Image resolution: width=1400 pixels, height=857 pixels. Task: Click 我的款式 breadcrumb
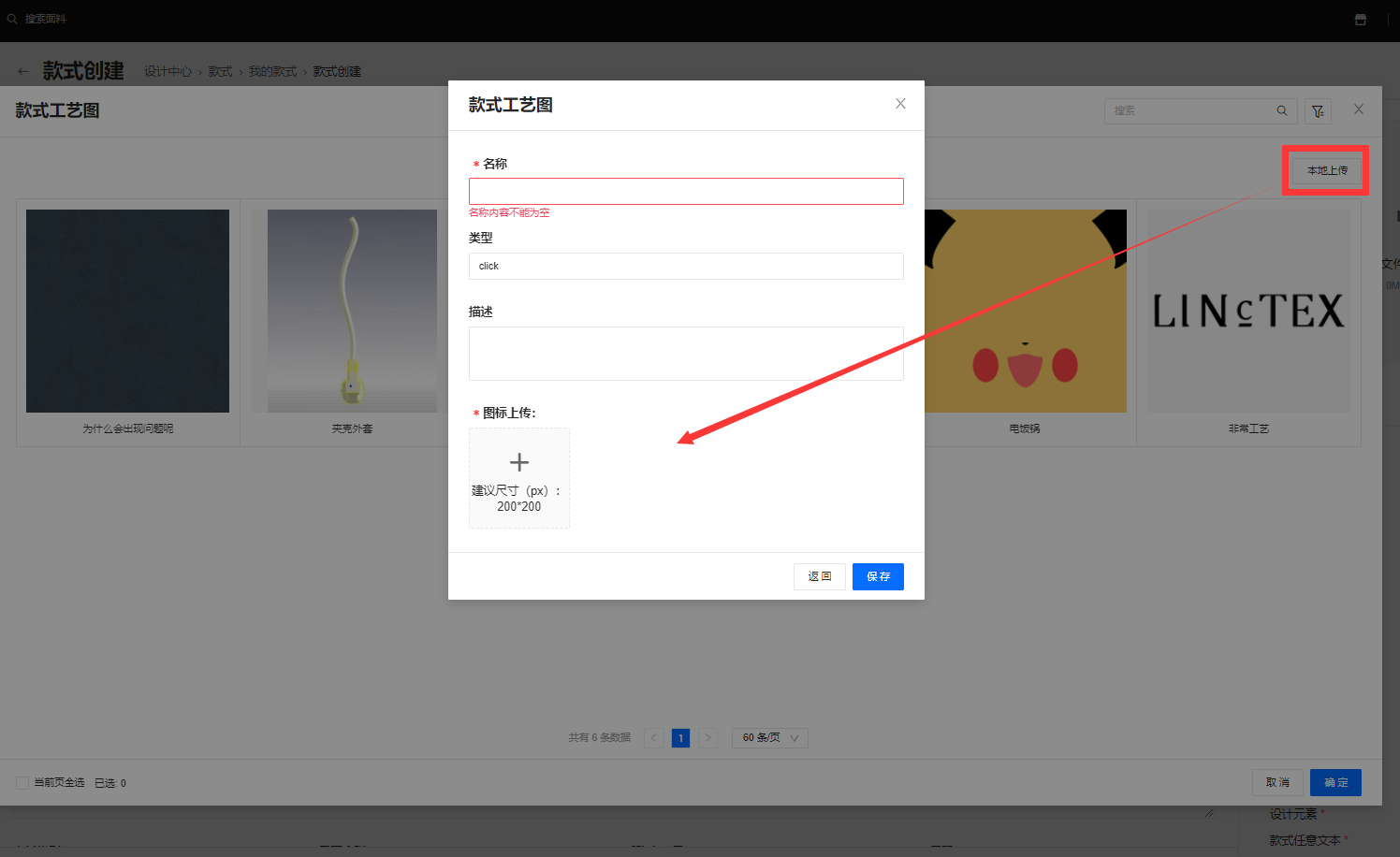(272, 72)
